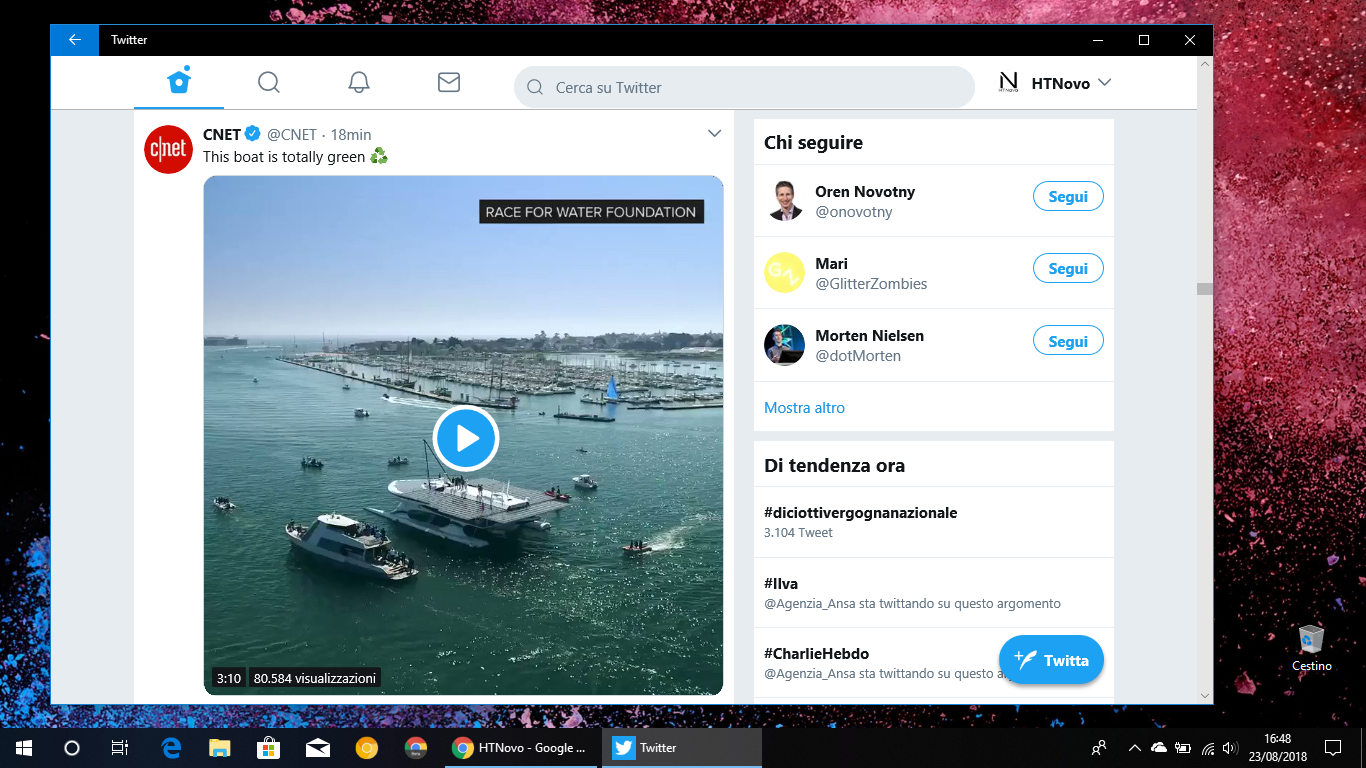Click the Di tendenza ora heading
This screenshot has height=768, width=1366.
point(834,466)
